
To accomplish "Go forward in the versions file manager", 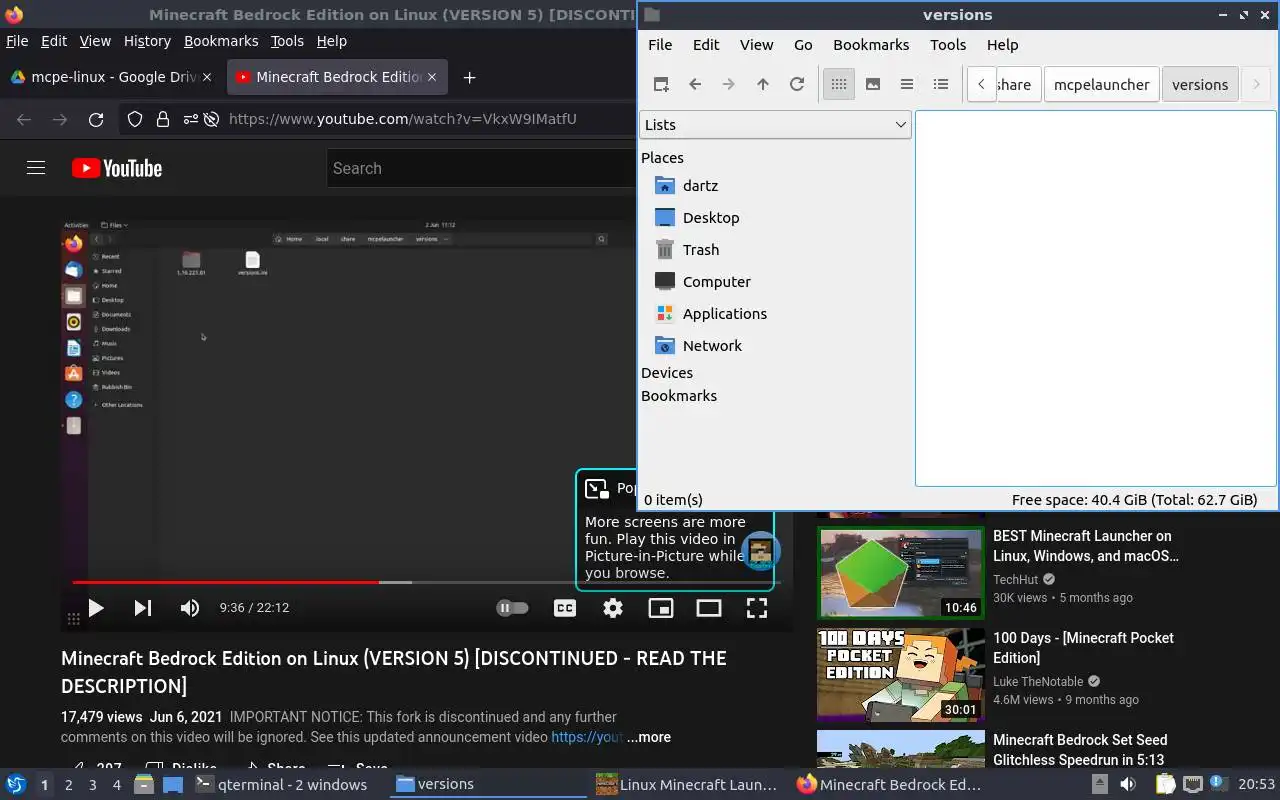I will [729, 84].
